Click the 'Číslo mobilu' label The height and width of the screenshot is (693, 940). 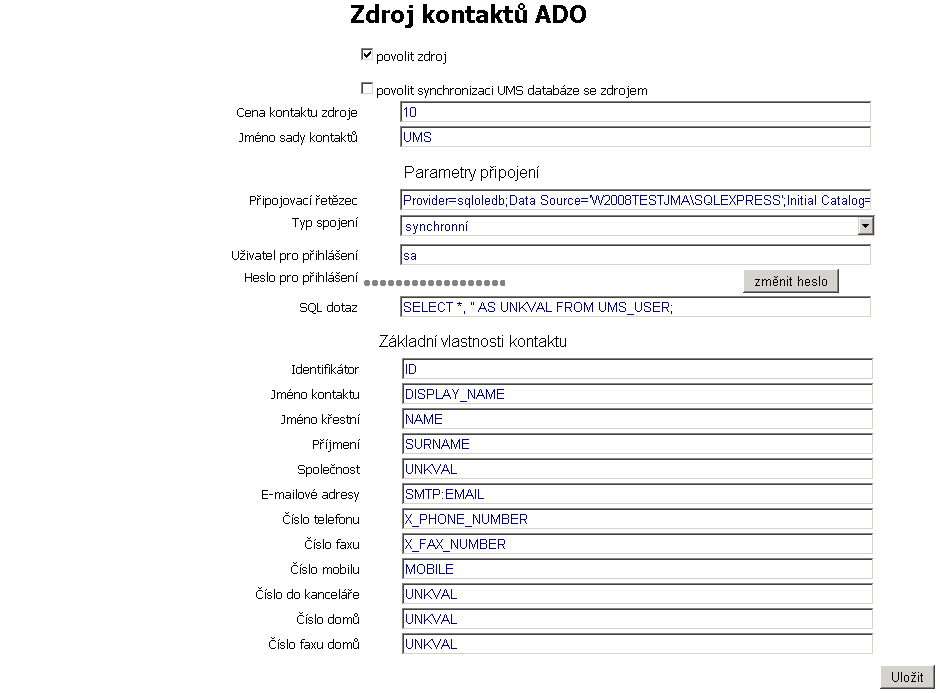click(x=325, y=570)
